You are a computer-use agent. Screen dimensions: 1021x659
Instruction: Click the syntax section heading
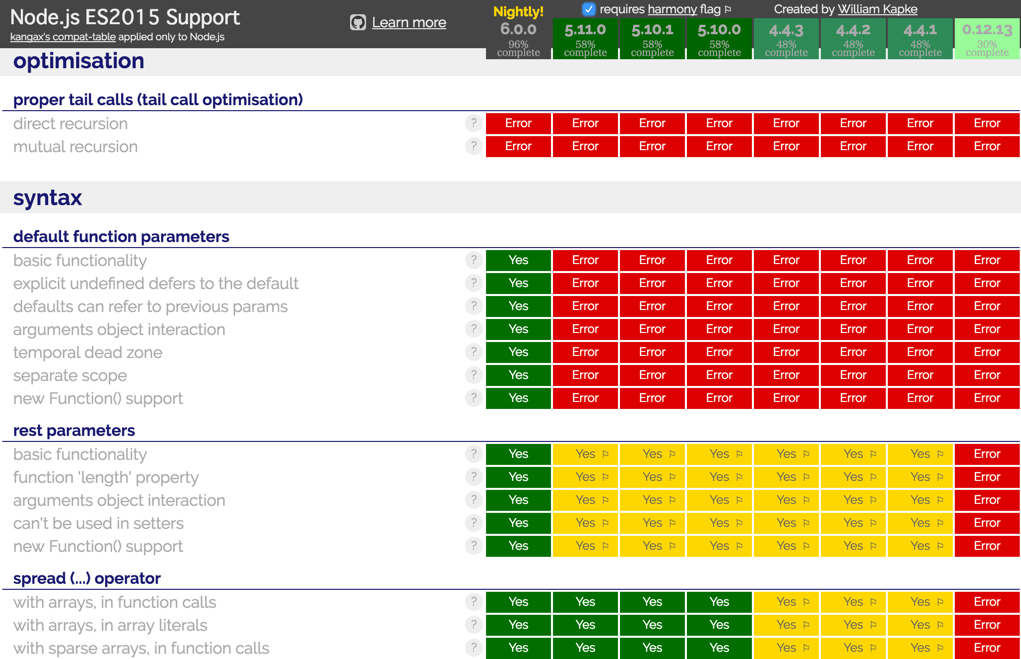click(x=48, y=197)
